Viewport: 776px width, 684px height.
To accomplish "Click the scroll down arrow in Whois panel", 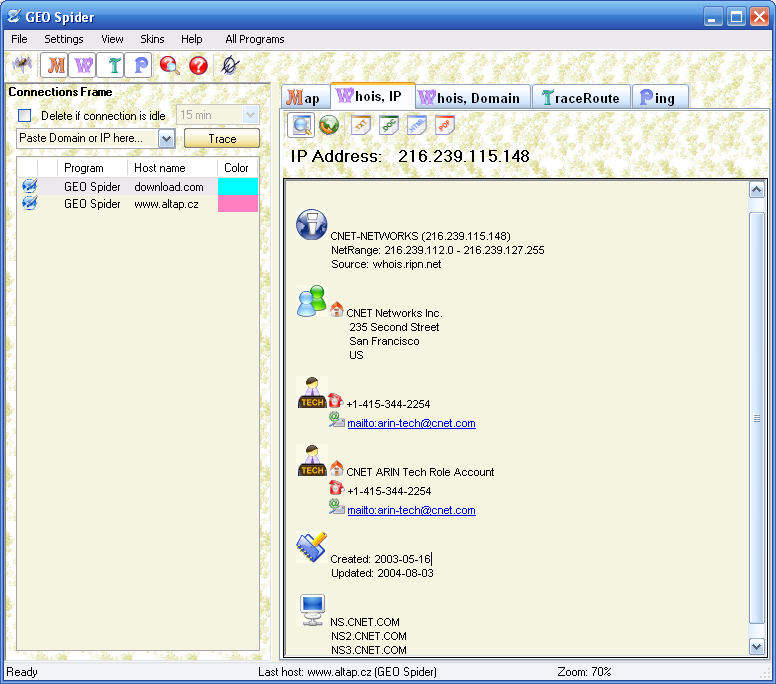I will (x=757, y=646).
